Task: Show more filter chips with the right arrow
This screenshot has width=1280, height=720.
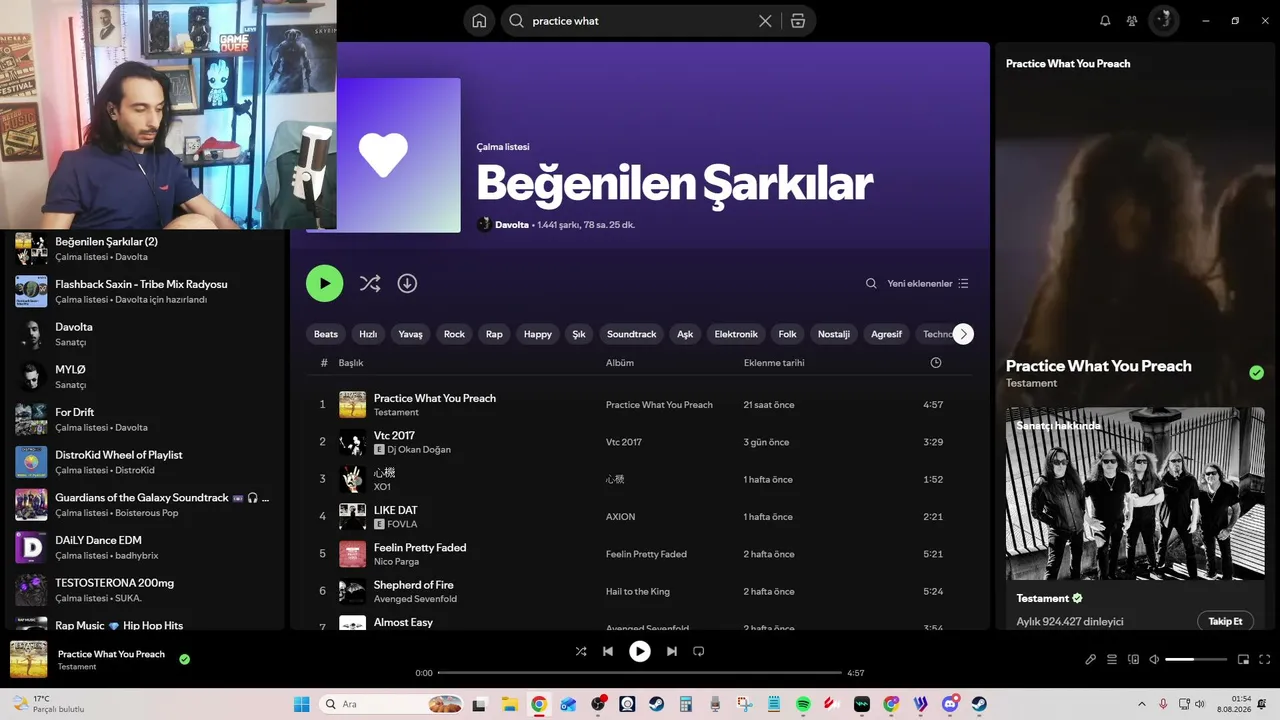Action: point(963,334)
